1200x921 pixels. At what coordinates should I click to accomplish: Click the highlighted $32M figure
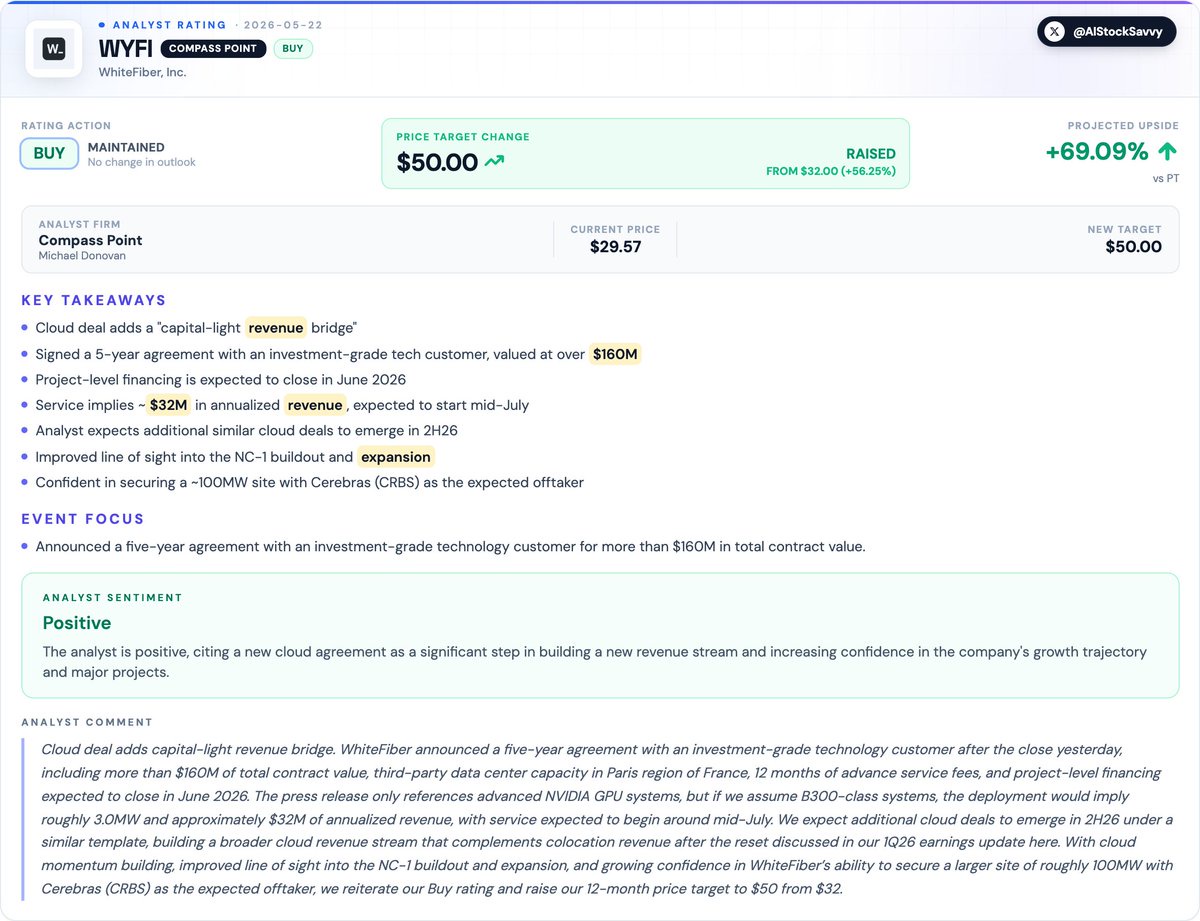click(168, 405)
